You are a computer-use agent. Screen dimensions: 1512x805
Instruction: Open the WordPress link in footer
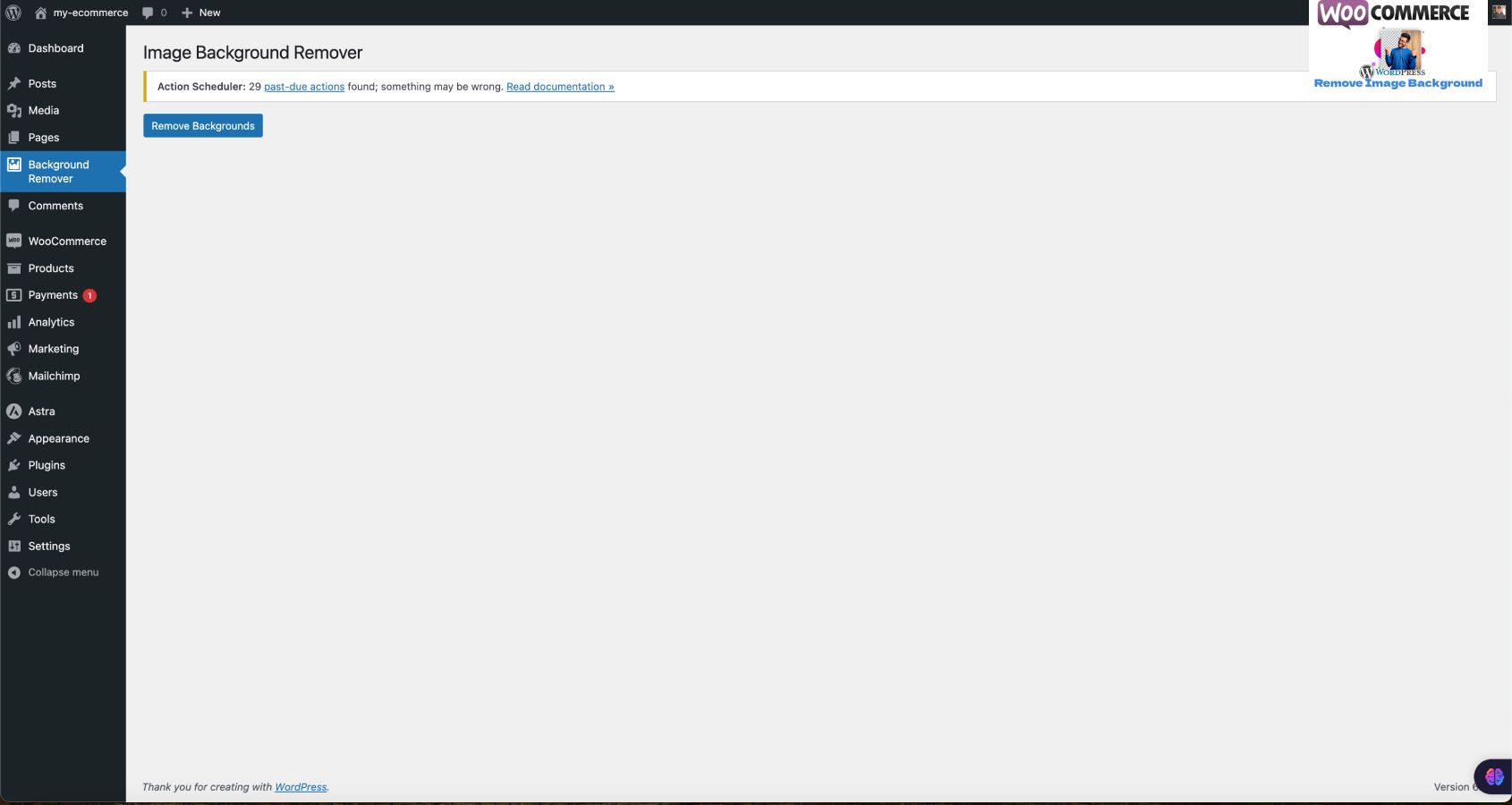(301, 787)
